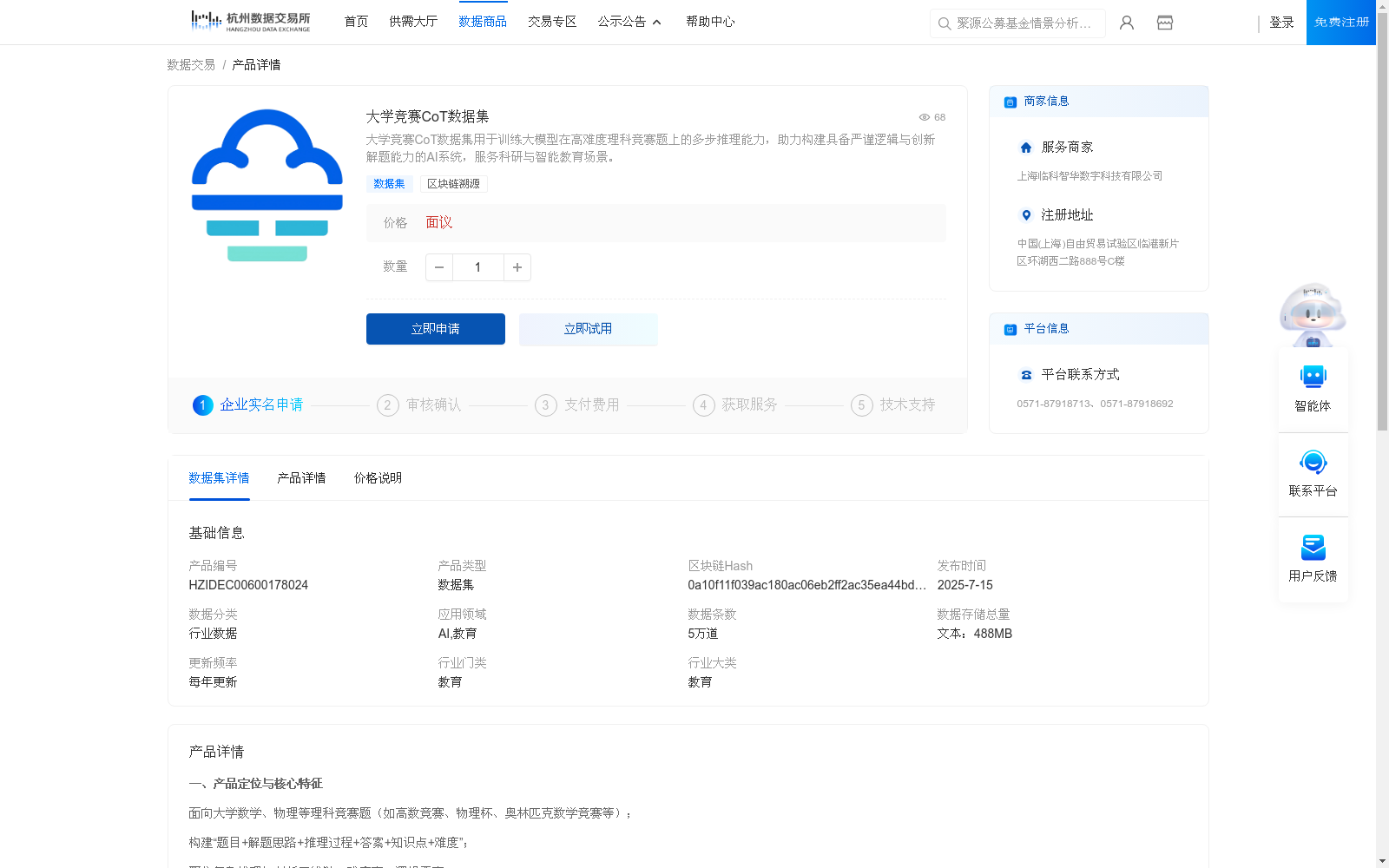Click the 立即试用 button
Viewport: 1389px width, 868px height.
point(589,329)
